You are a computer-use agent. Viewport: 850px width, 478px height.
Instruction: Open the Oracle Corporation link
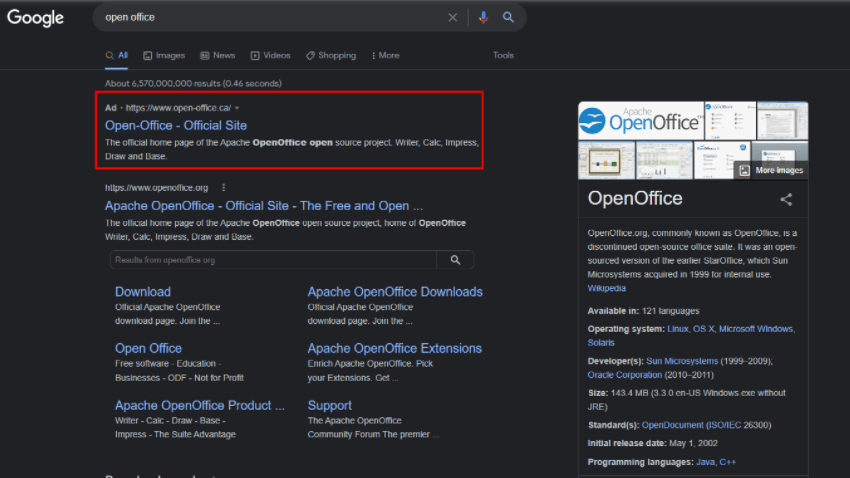[624, 374]
